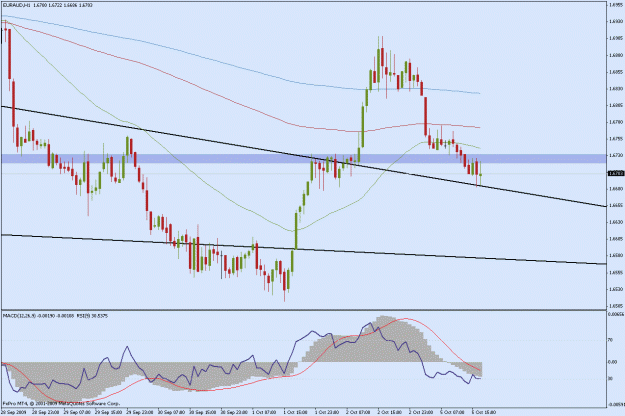Click the '30 Sep 07:00' time axis label
The width and height of the screenshot is (625, 416).
tap(171, 412)
